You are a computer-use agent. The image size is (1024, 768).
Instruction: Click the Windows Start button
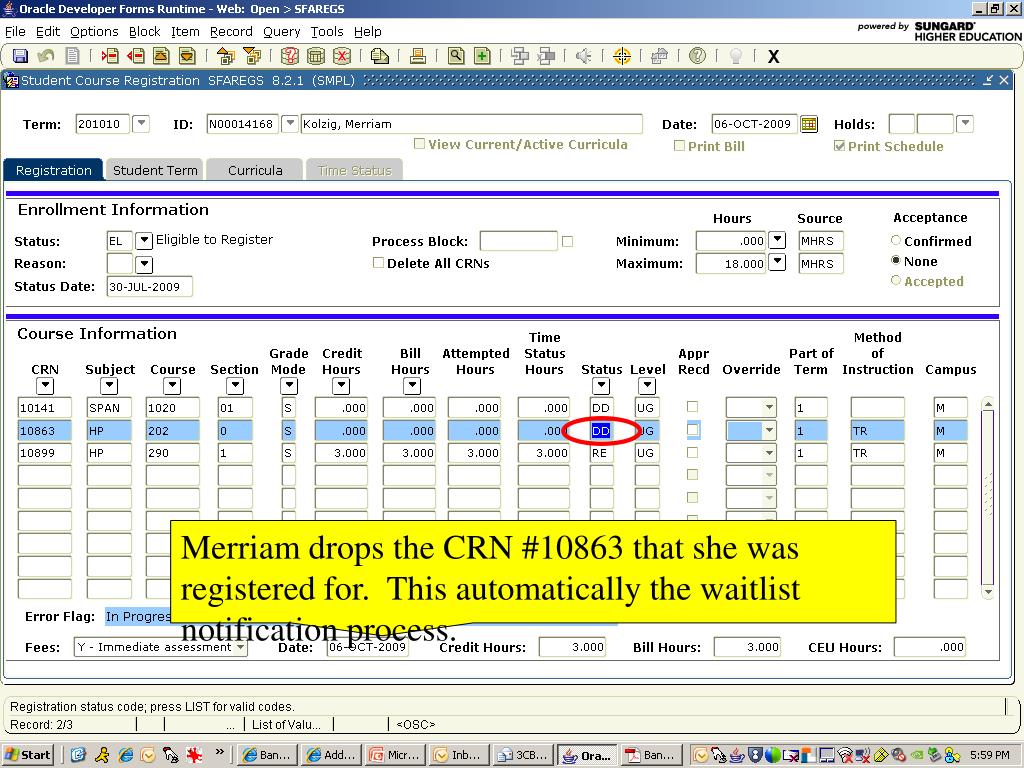click(x=28, y=755)
